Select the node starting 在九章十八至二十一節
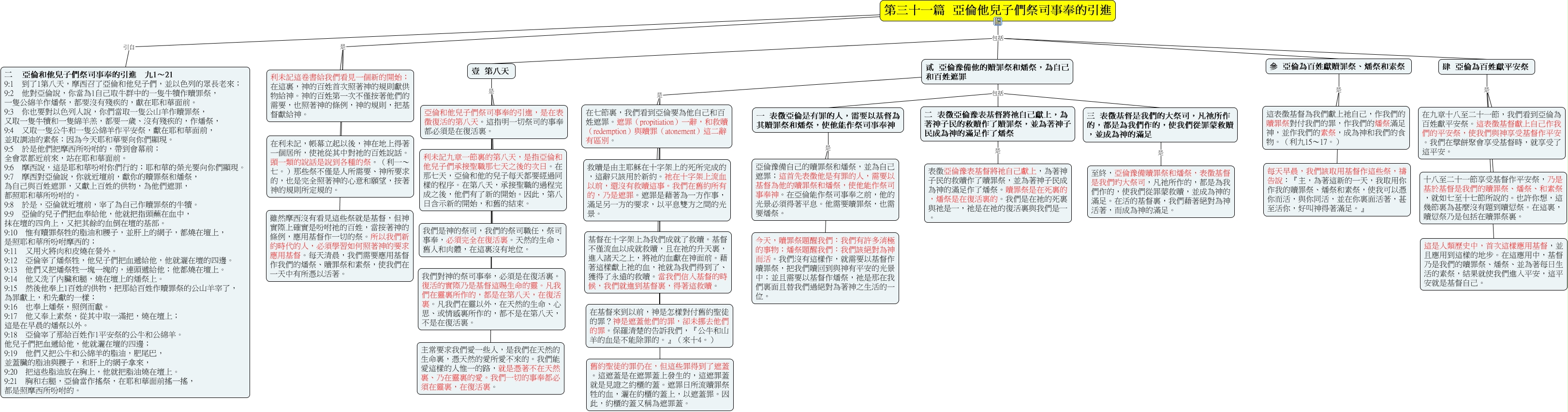Screen dimensions: 1568x412 tap(1492, 133)
